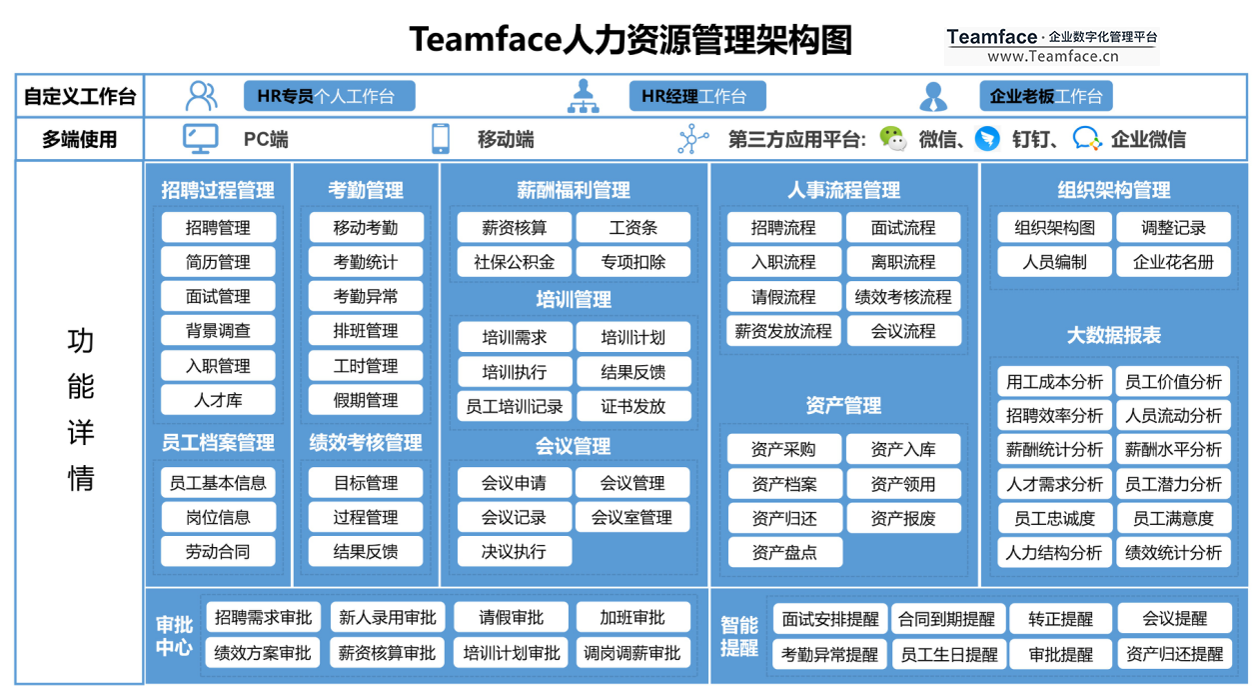The height and width of the screenshot is (686, 1252).
Task: Click 薪资发放流程 box
Action: [x=784, y=331]
